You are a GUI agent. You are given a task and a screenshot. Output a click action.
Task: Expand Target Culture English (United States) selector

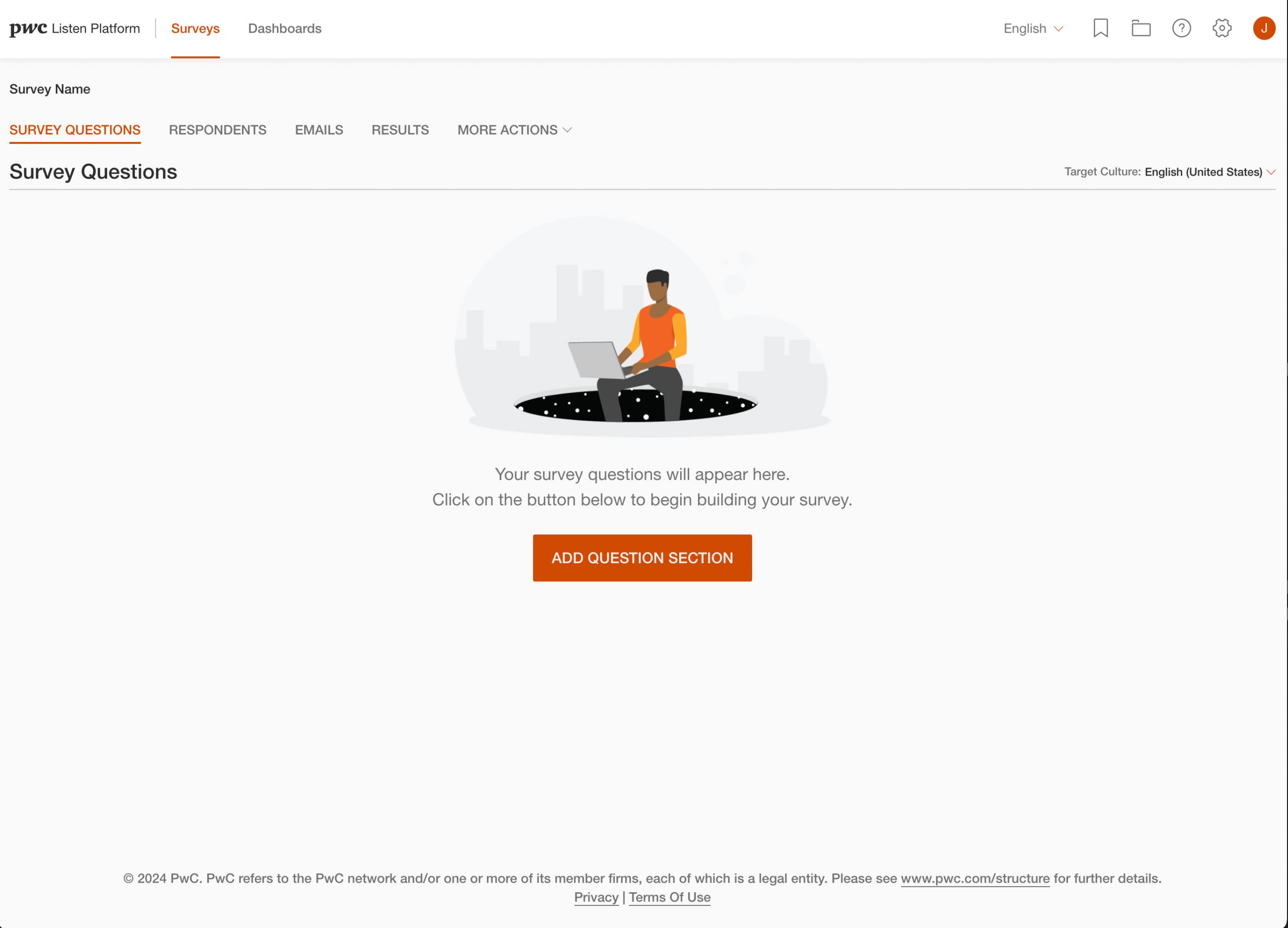pos(1210,172)
